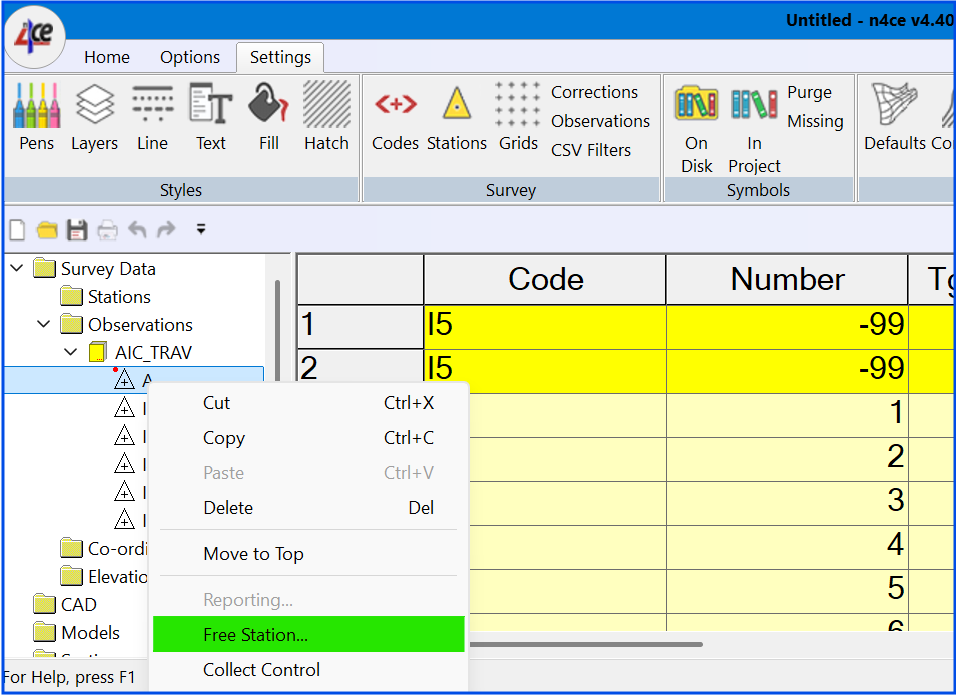Choose Copy from the context menu
This screenshot has height=696, width=956.
pyautogui.click(x=309, y=438)
